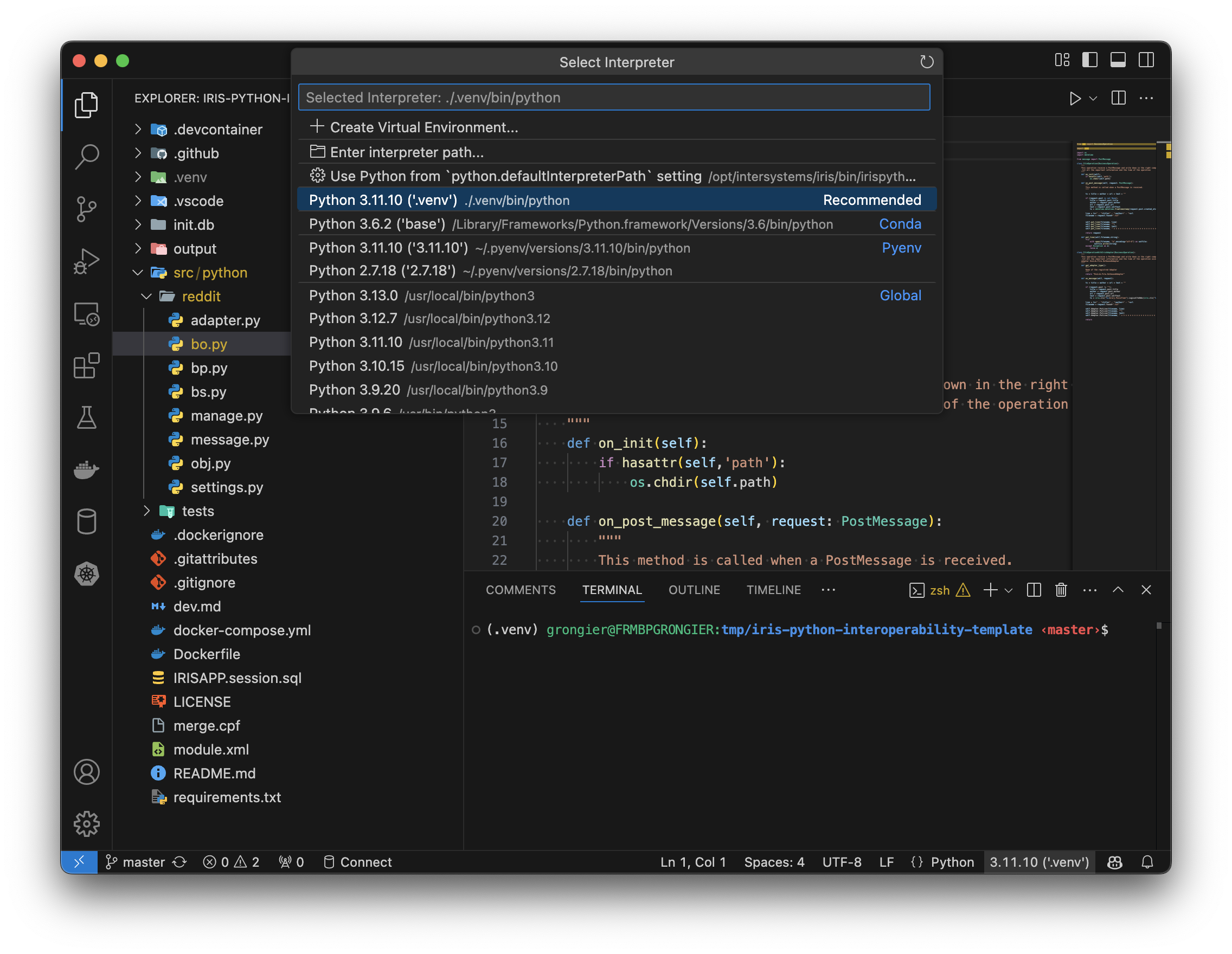Click Connect in status bar

(358, 862)
